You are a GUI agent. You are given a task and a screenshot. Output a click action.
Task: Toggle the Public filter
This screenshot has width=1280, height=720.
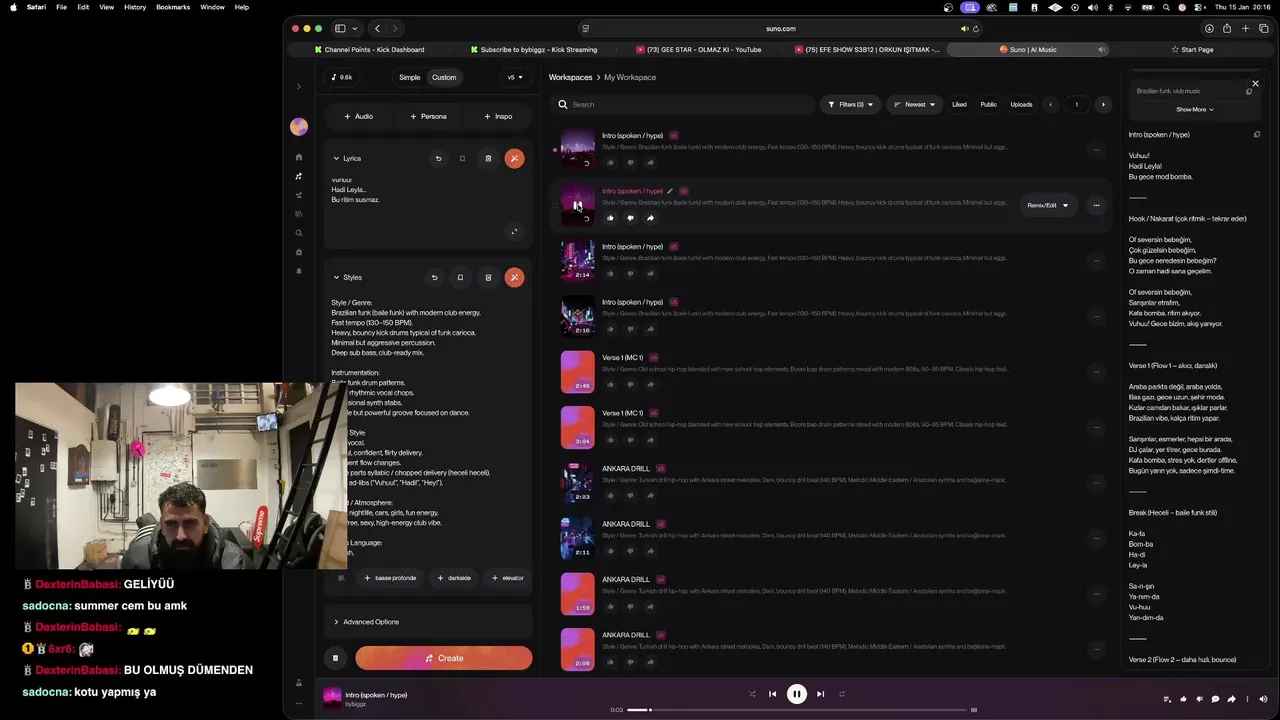click(x=988, y=104)
